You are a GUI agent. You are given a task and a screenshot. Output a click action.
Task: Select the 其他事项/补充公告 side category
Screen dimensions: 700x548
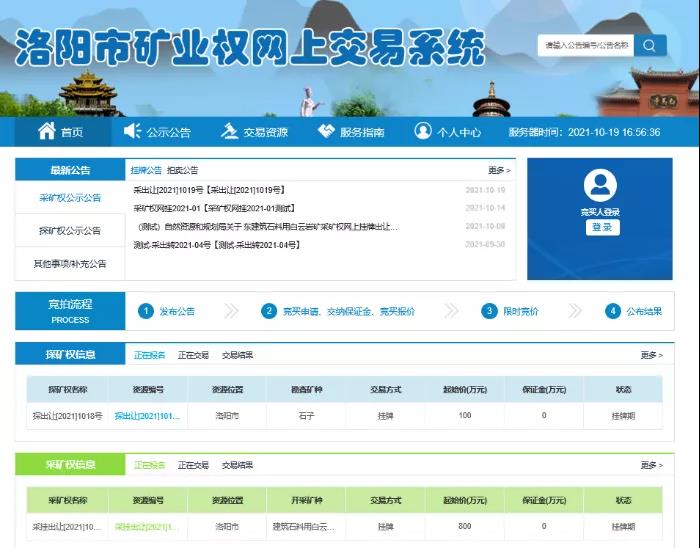[70, 264]
